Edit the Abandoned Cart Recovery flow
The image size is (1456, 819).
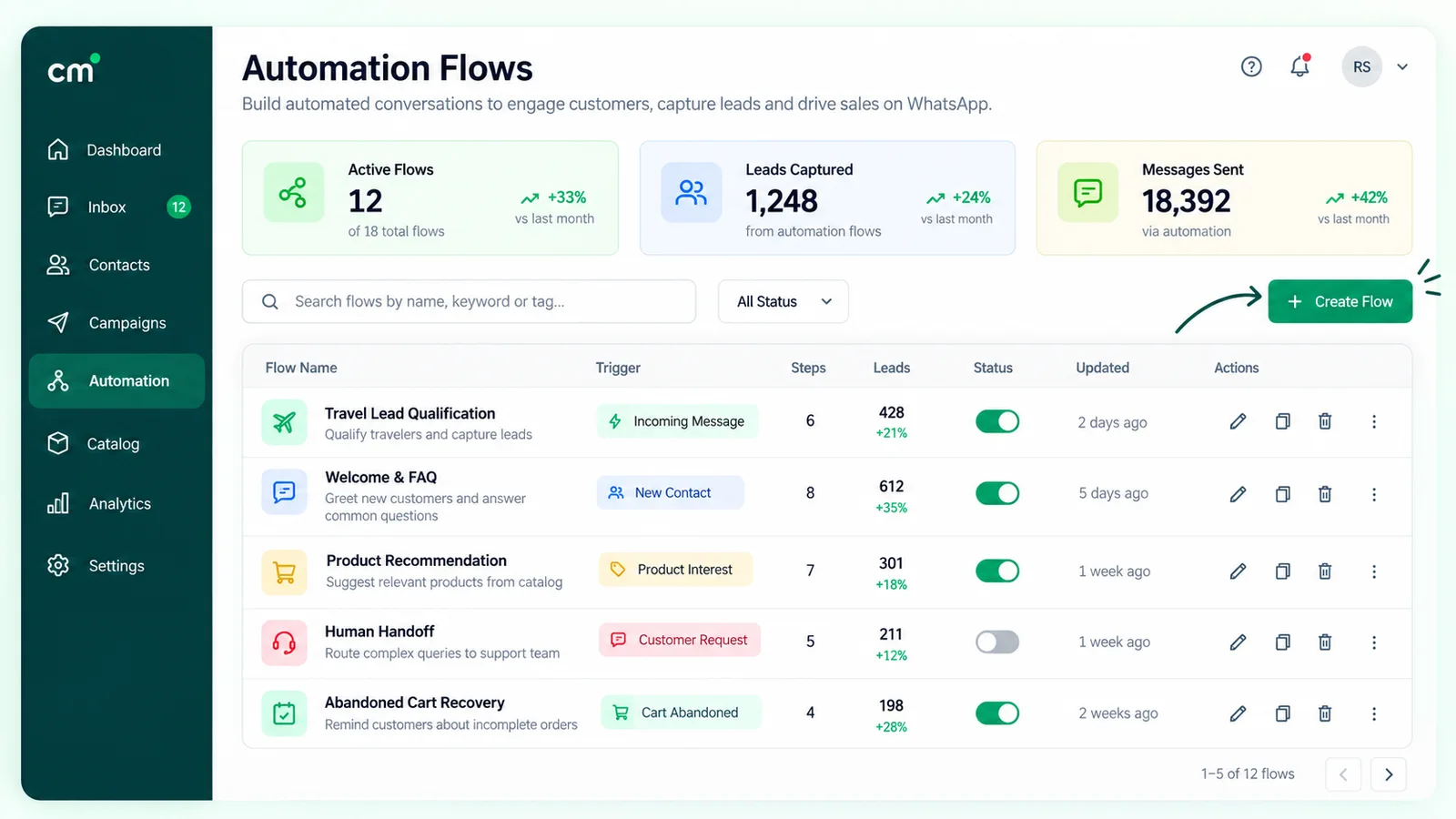tap(1238, 713)
